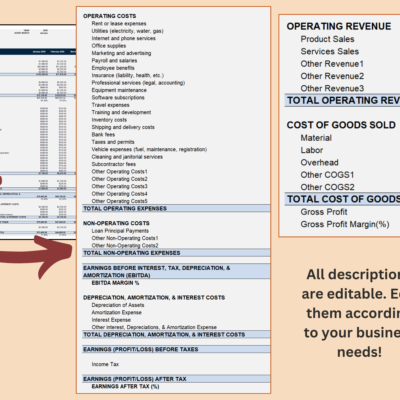400x400 pixels.
Task: Click 'EARNINGS (PROFIT/LOSS) AFTER TAX' row
Action: tap(176, 379)
